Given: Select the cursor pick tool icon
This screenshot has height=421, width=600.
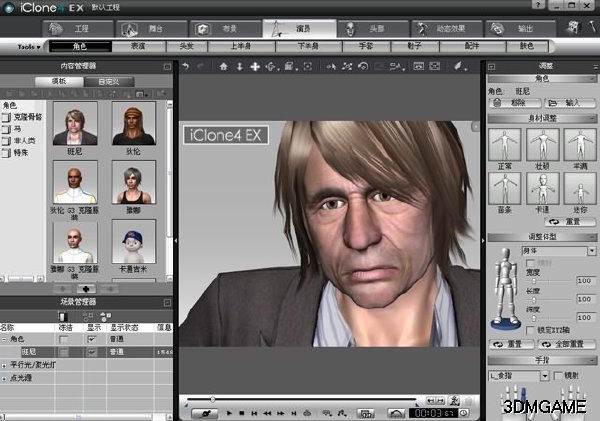Looking at the screenshot, I should (x=331, y=67).
